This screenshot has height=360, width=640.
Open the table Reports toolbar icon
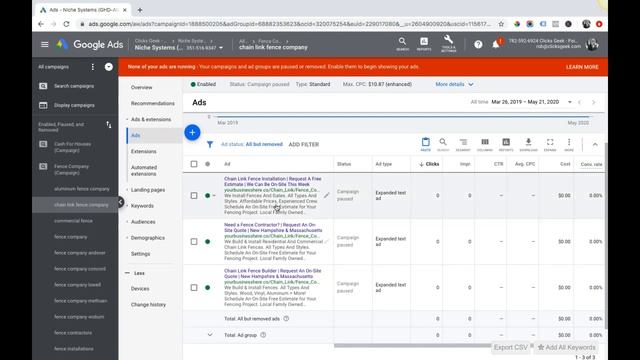tap(506, 144)
